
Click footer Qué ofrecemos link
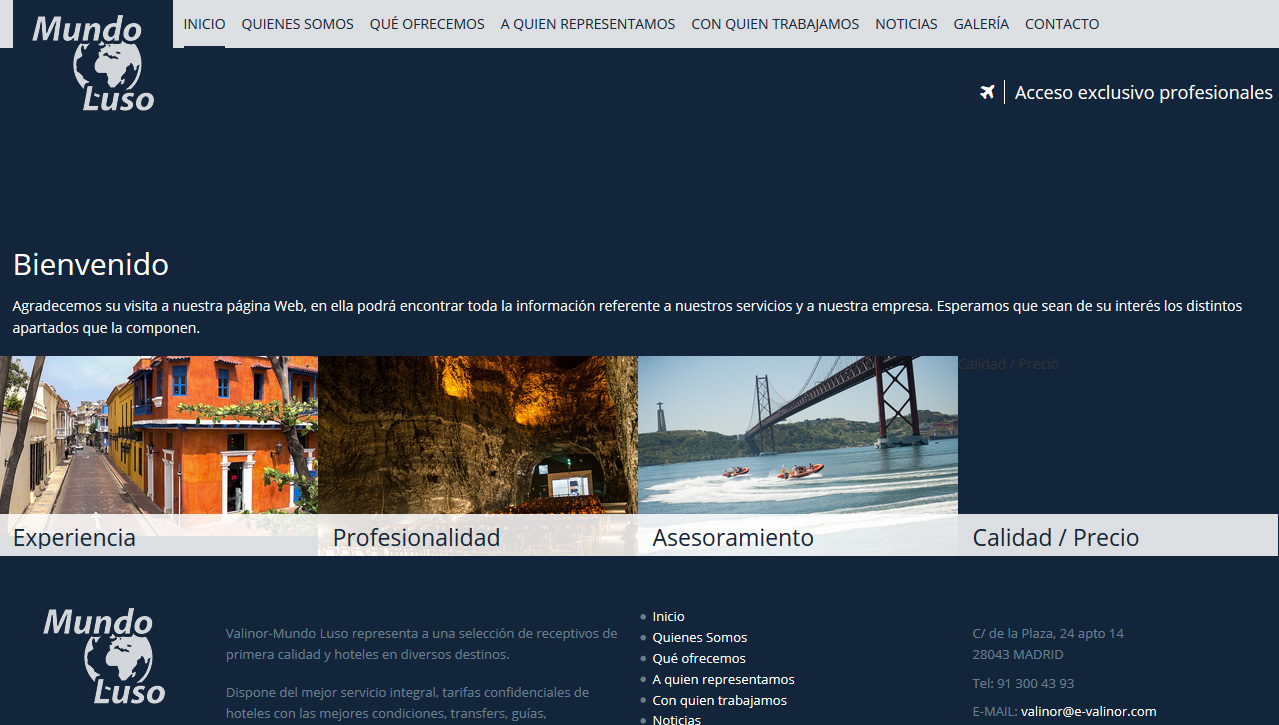coord(698,659)
